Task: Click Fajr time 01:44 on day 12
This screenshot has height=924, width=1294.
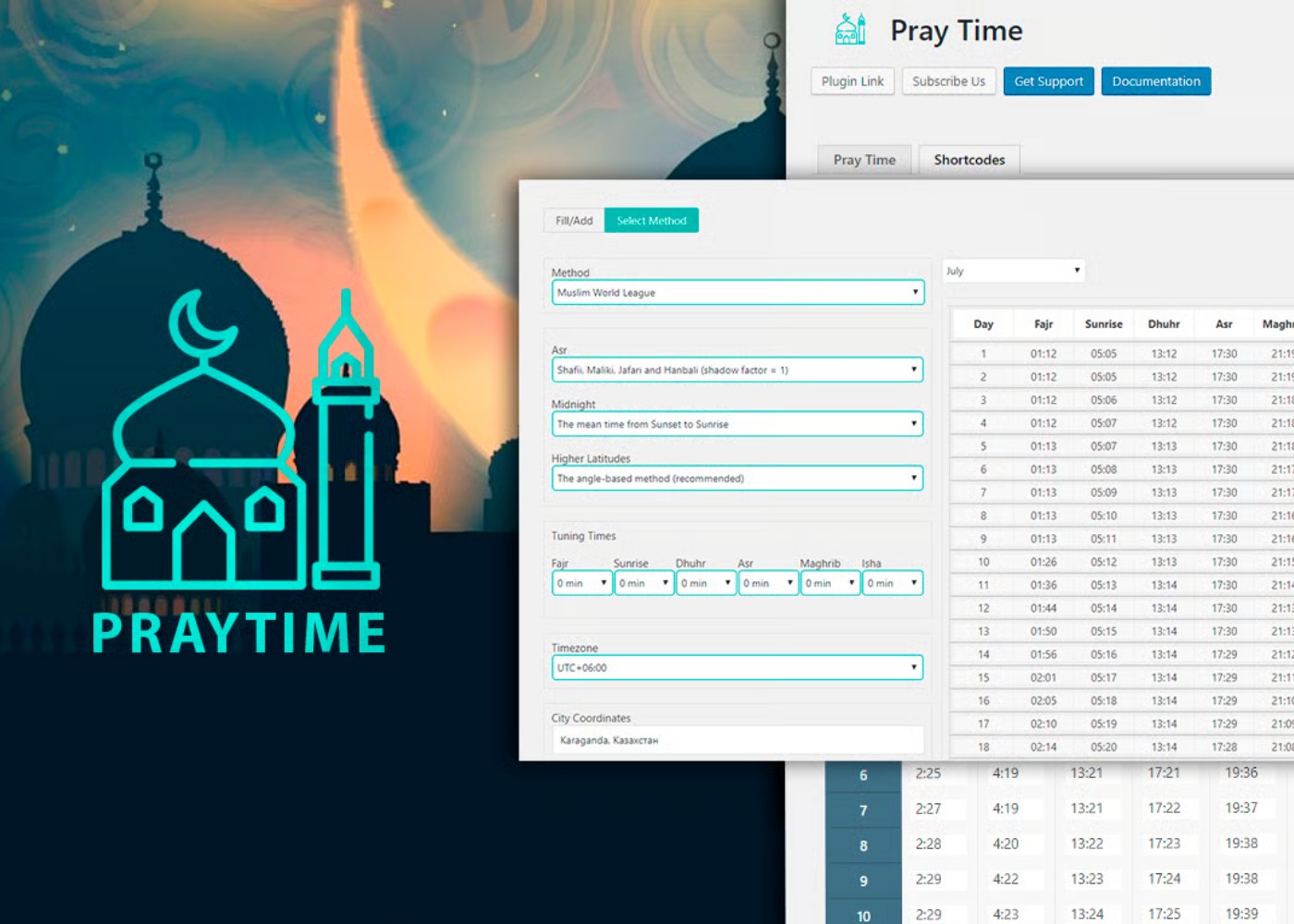Action: point(1044,608)
